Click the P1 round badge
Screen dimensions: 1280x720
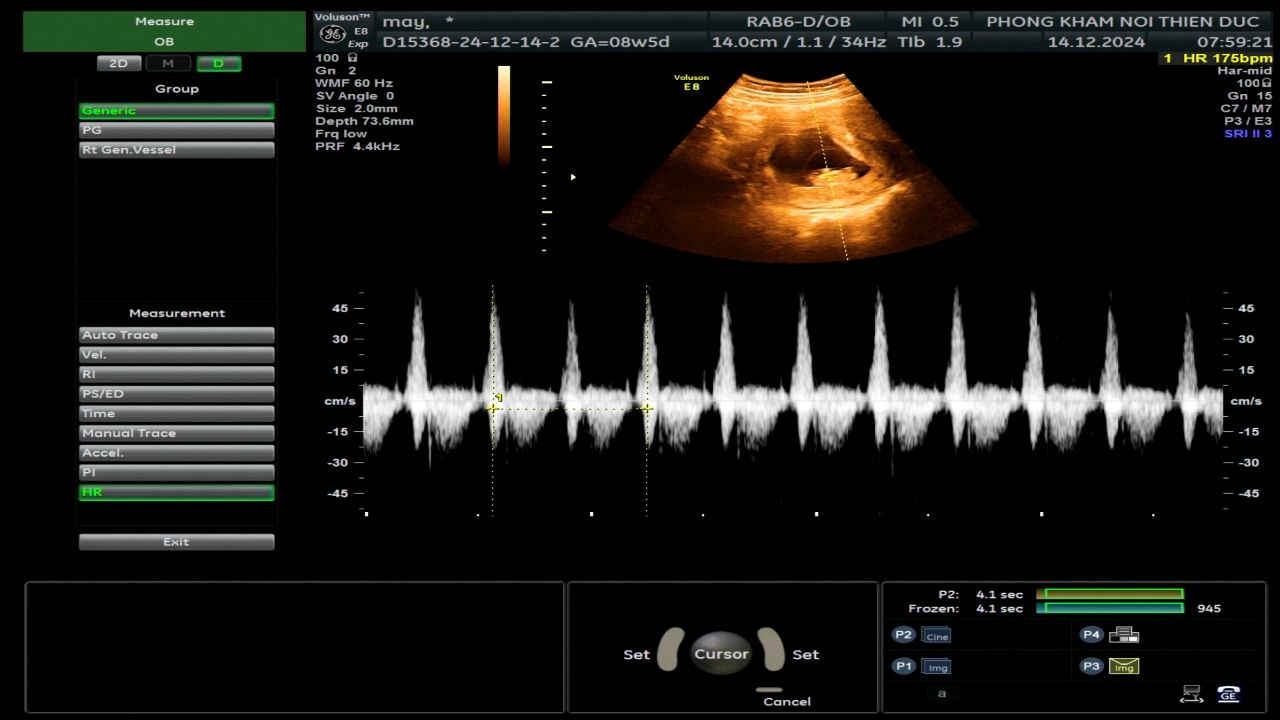tap(903, 666)
